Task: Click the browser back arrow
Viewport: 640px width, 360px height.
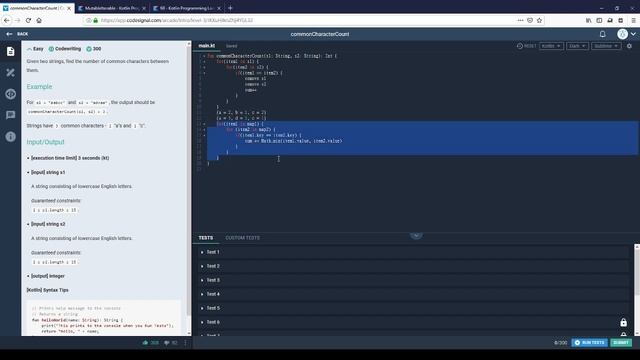Action: point(7,20)
